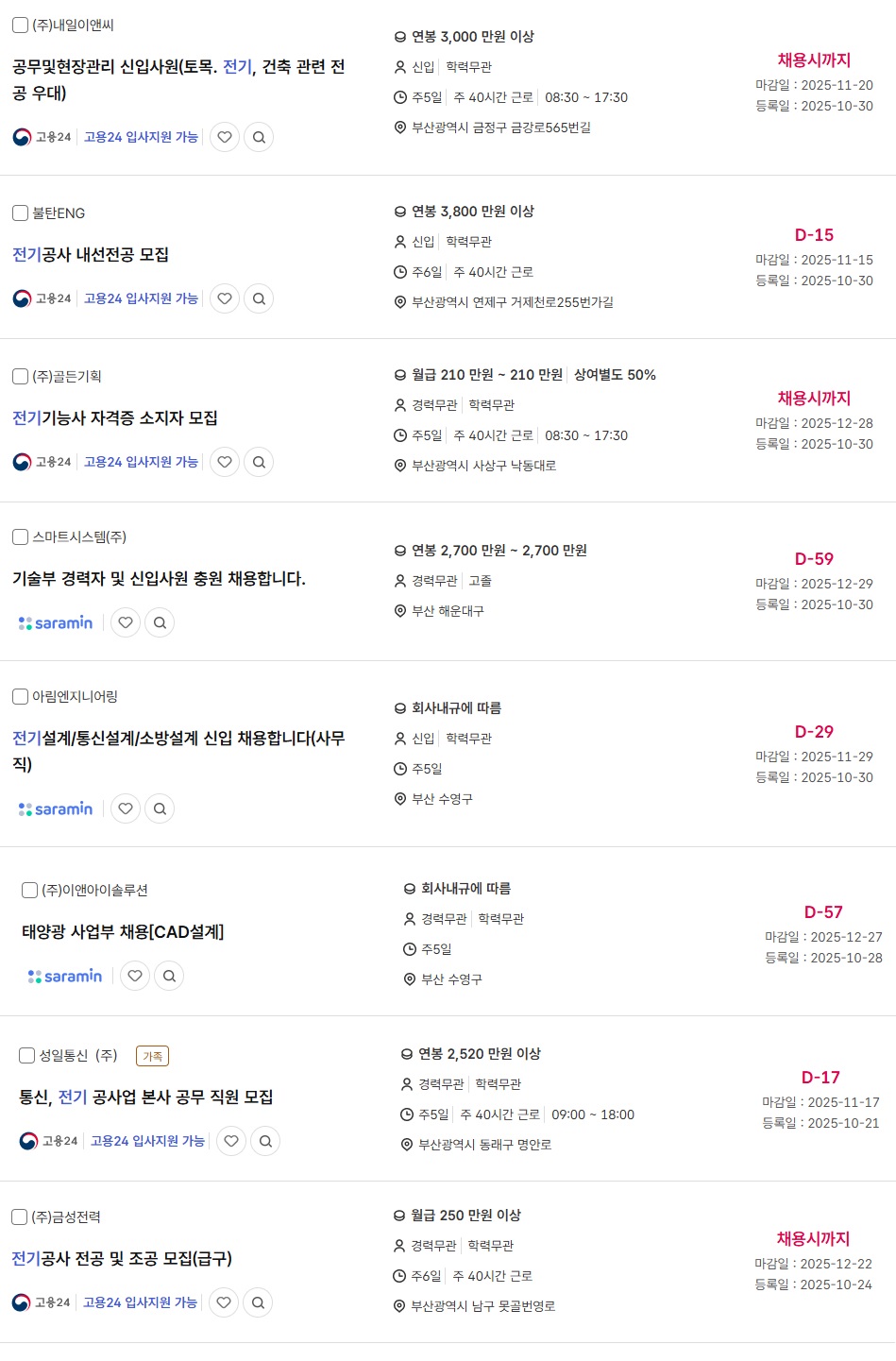Click magnifier icon on 태양광 사업부 posting
The image size is (896, 1361).
pyautogui.click(x=169, y=976)
